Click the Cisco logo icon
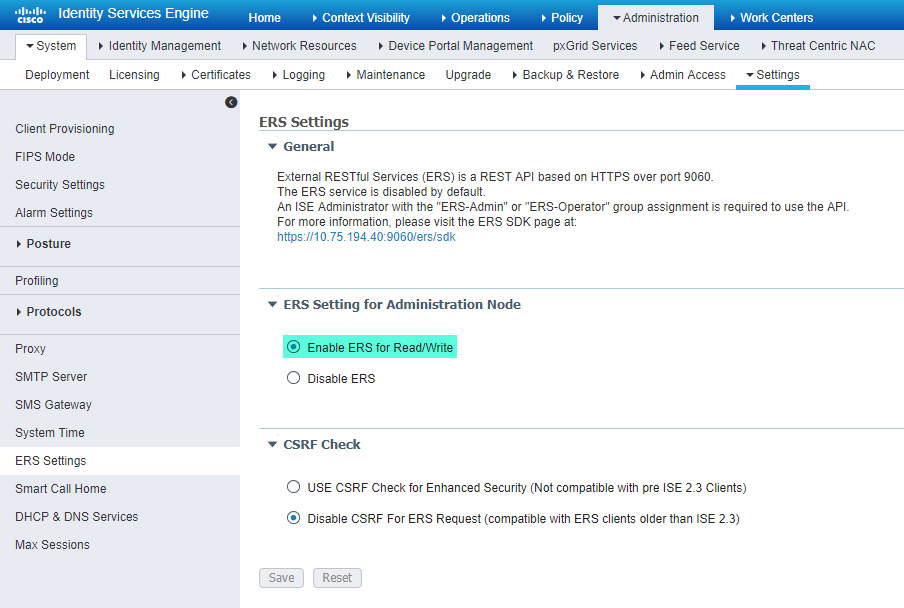The height and width of the screenshot is (608, 904). pyautogui.click(x=30, y=14)
